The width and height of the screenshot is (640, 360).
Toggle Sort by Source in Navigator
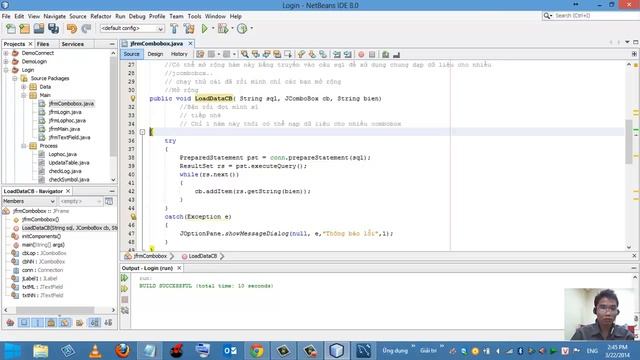pyautogui.click(x=108, y=323)
